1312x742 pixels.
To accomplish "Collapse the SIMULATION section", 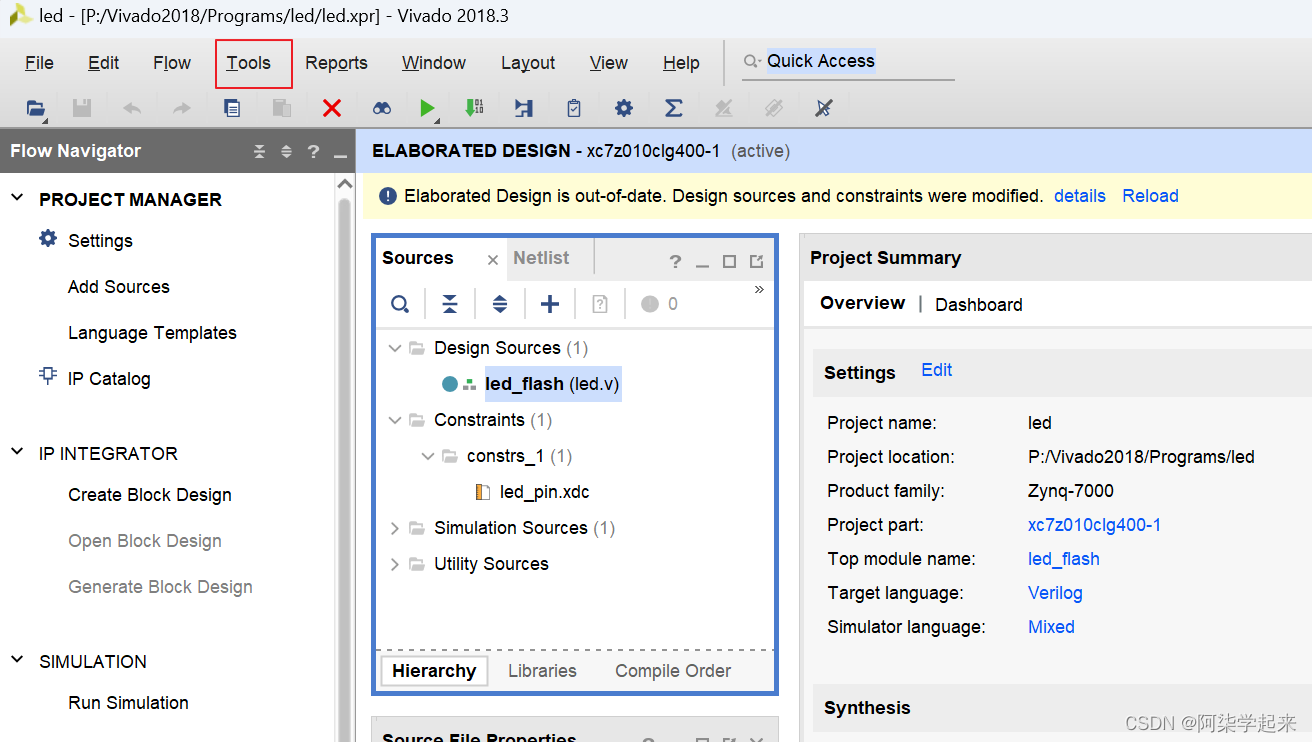I will click(17, 660).
